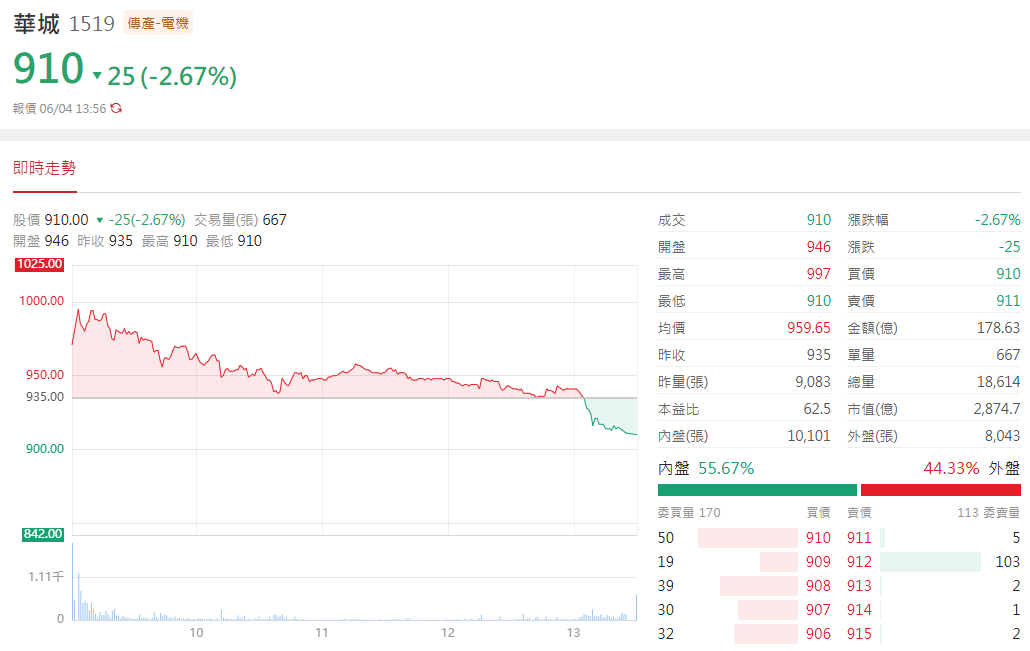Click the 842.00 lower limit price label
This screenshot has height=651, width=1030.
point(43,534)
